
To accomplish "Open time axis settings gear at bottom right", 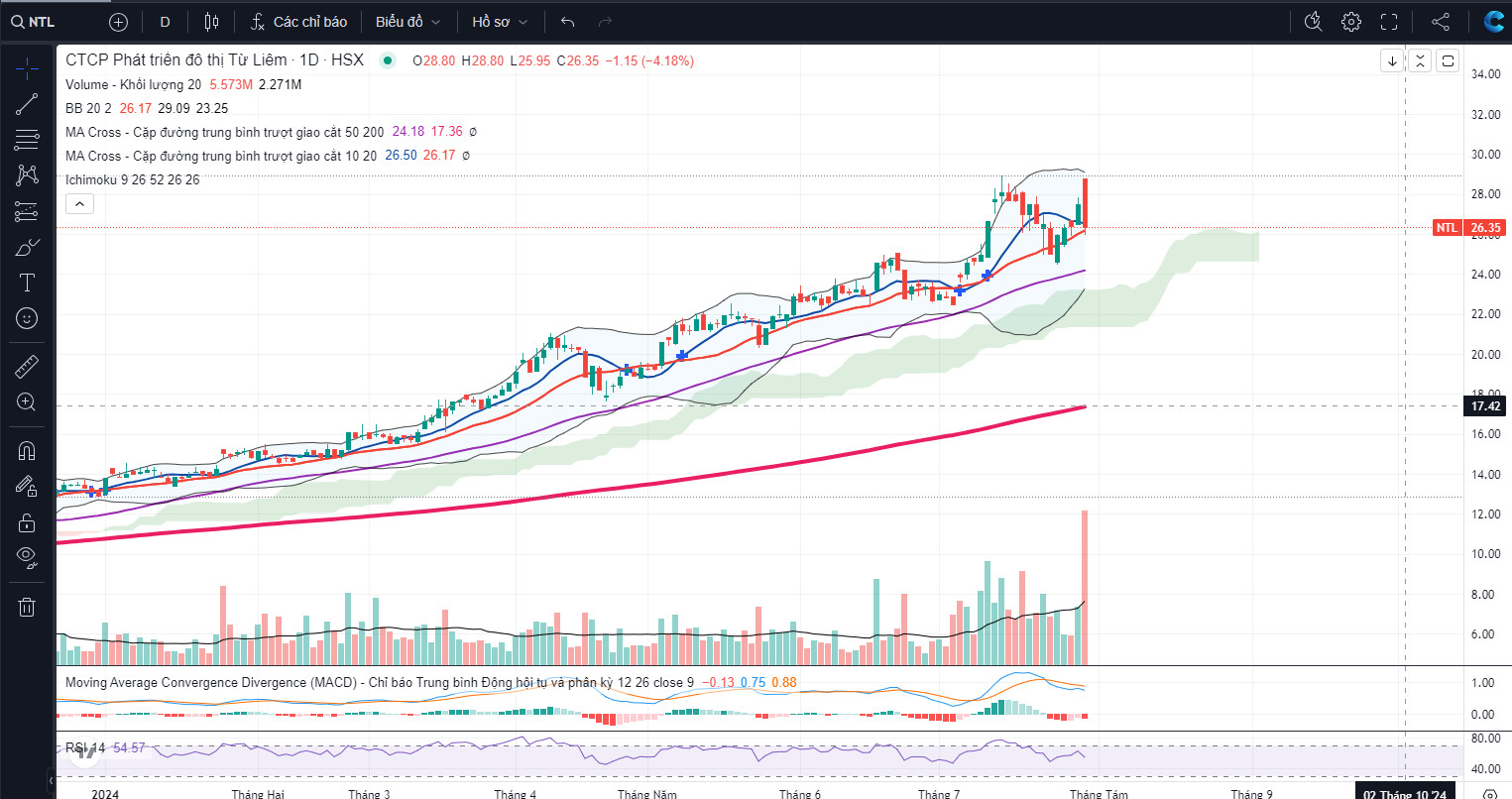I will pyautogui.click(x=1489, y=794).
